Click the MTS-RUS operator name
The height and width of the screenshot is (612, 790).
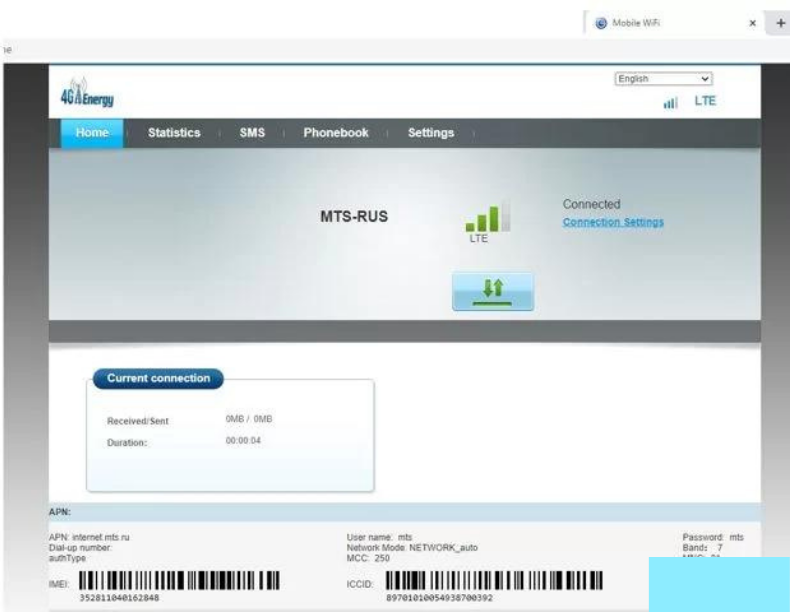pyautogui.click(x=354, y=217)
